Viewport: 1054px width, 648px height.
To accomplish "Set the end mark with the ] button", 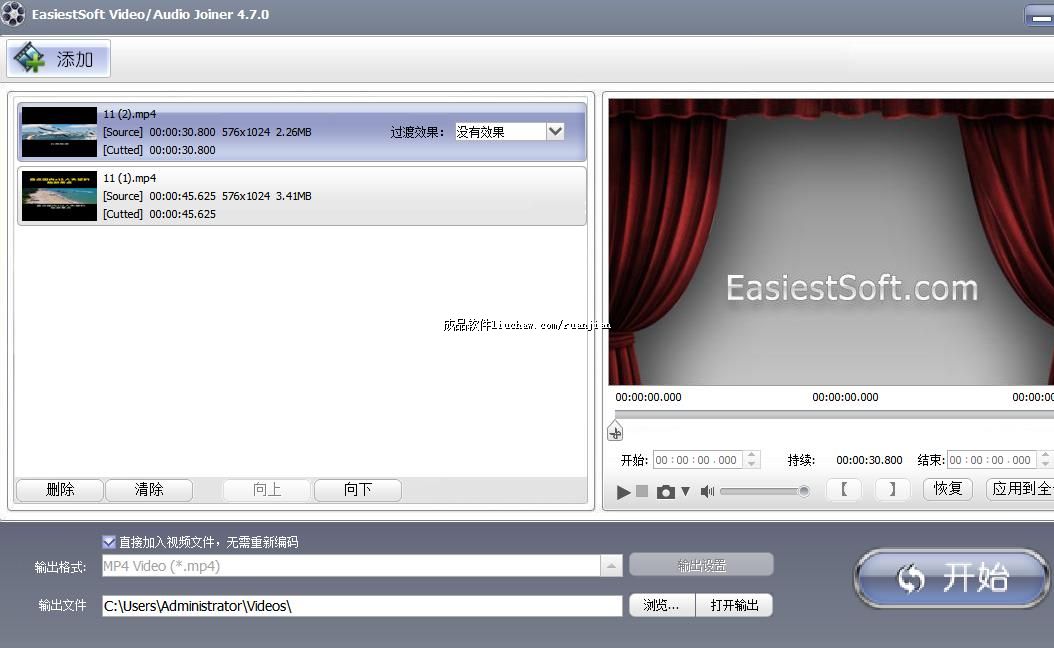I will coord(892,489).
